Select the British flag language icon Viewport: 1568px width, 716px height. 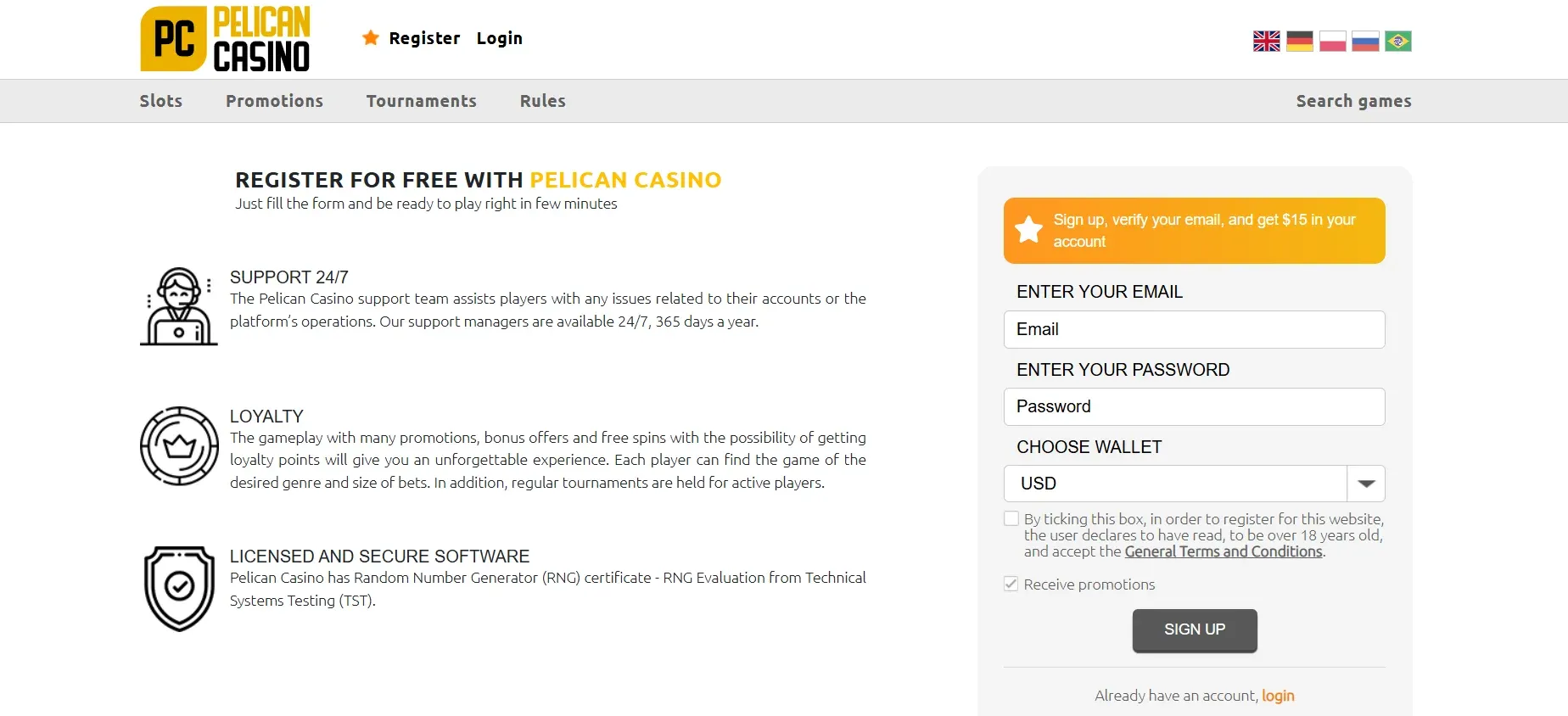1266,40
